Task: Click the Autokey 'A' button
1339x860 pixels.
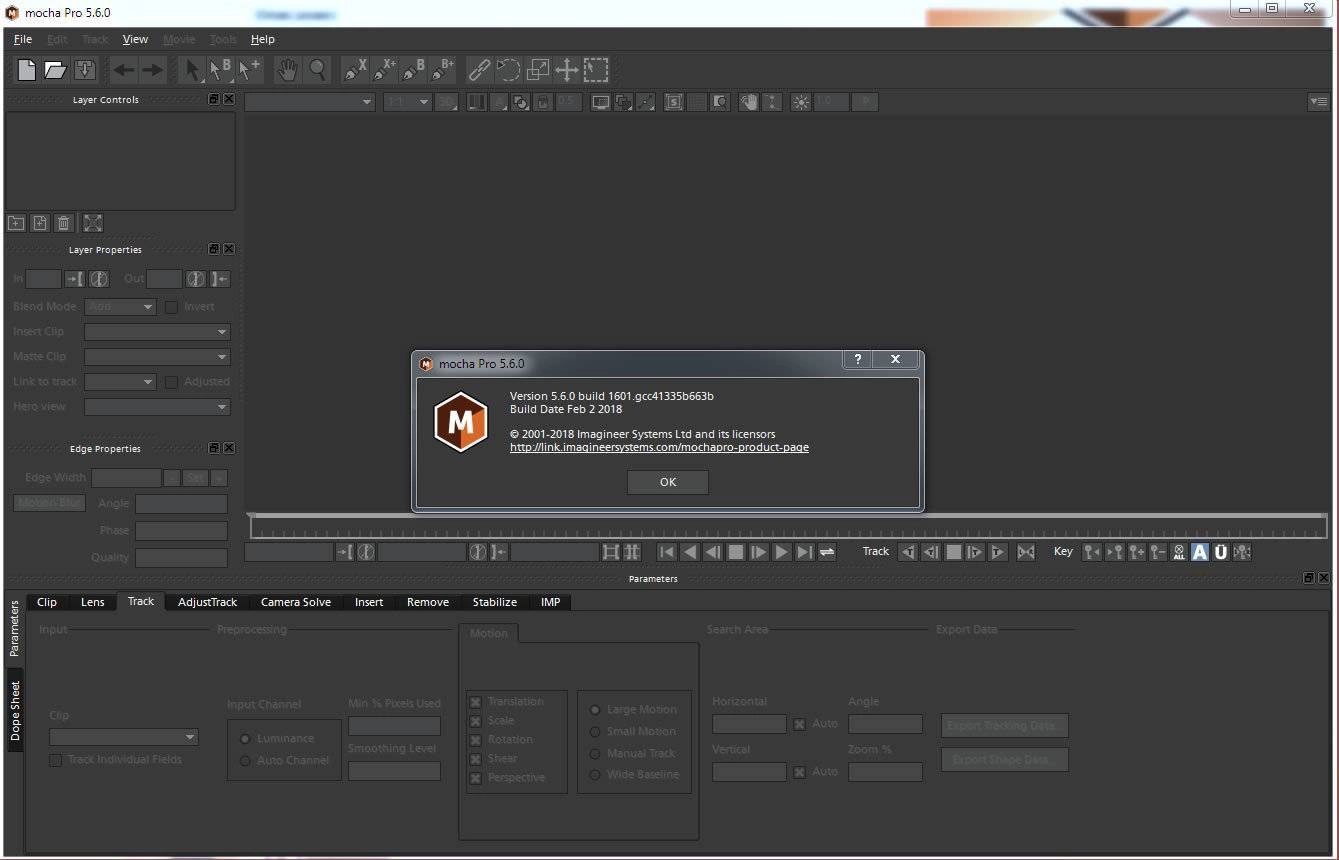Action: 1200,552
